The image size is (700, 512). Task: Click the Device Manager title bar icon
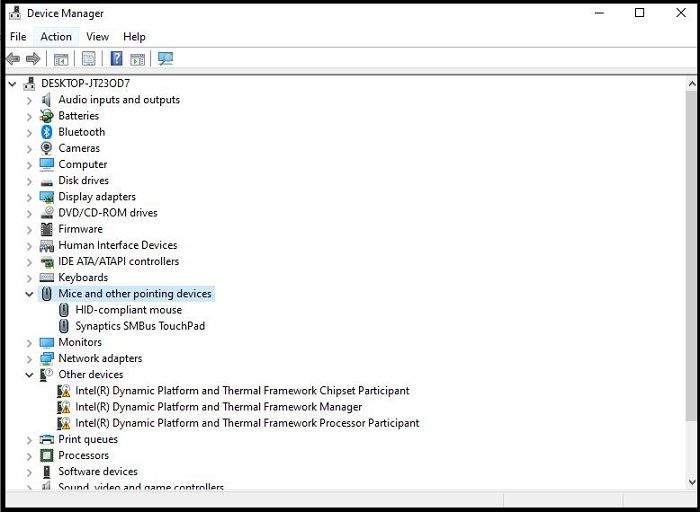coord(15,13)
